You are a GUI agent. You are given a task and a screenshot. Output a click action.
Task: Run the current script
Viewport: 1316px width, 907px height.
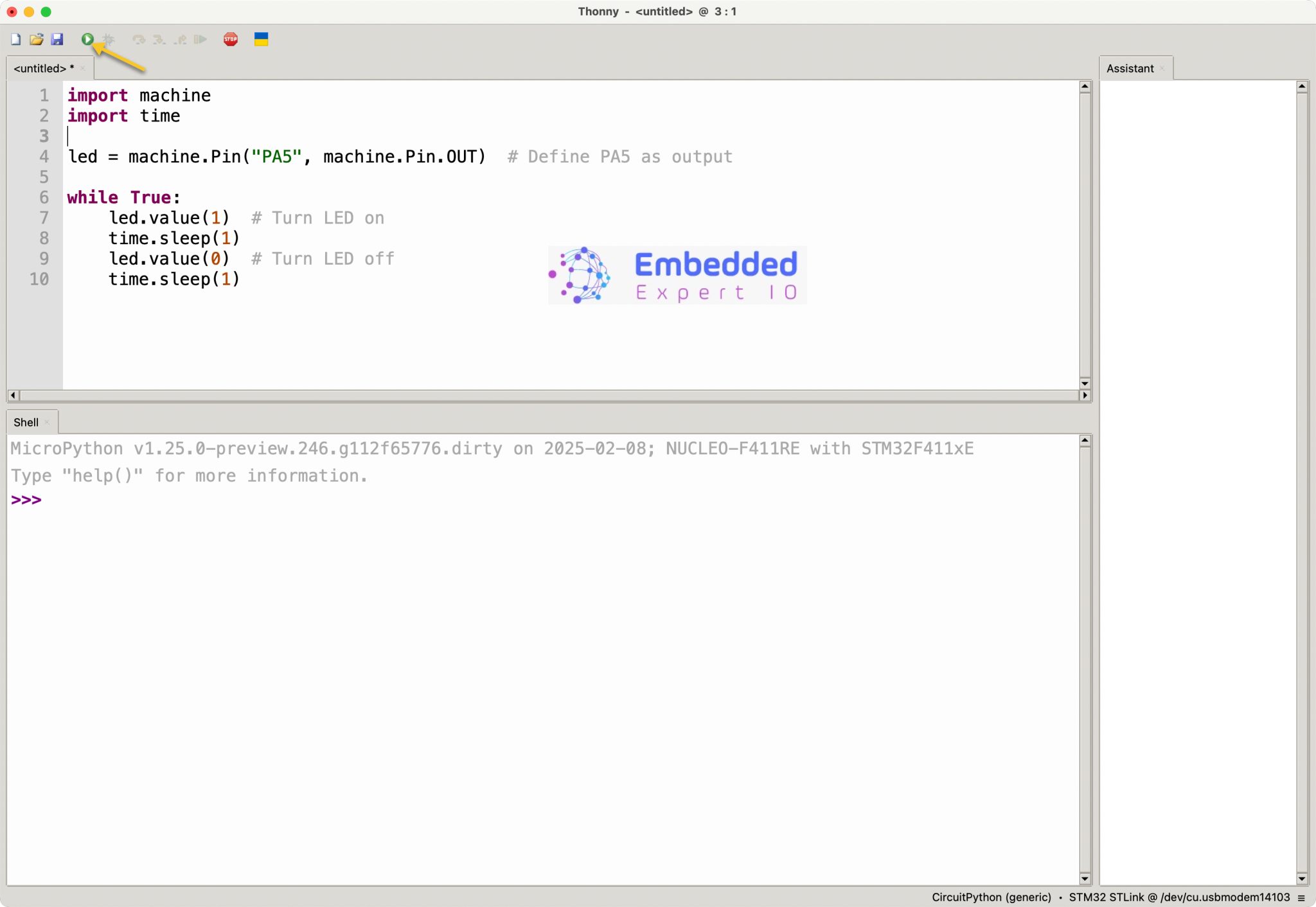[87, 40]
